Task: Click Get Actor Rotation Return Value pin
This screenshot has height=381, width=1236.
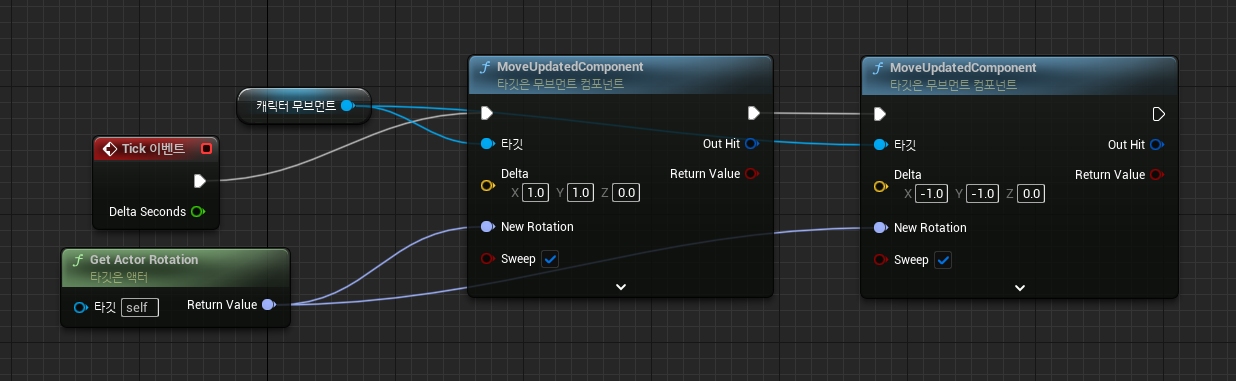Action: pyautogui.click(x=268, y=305)
